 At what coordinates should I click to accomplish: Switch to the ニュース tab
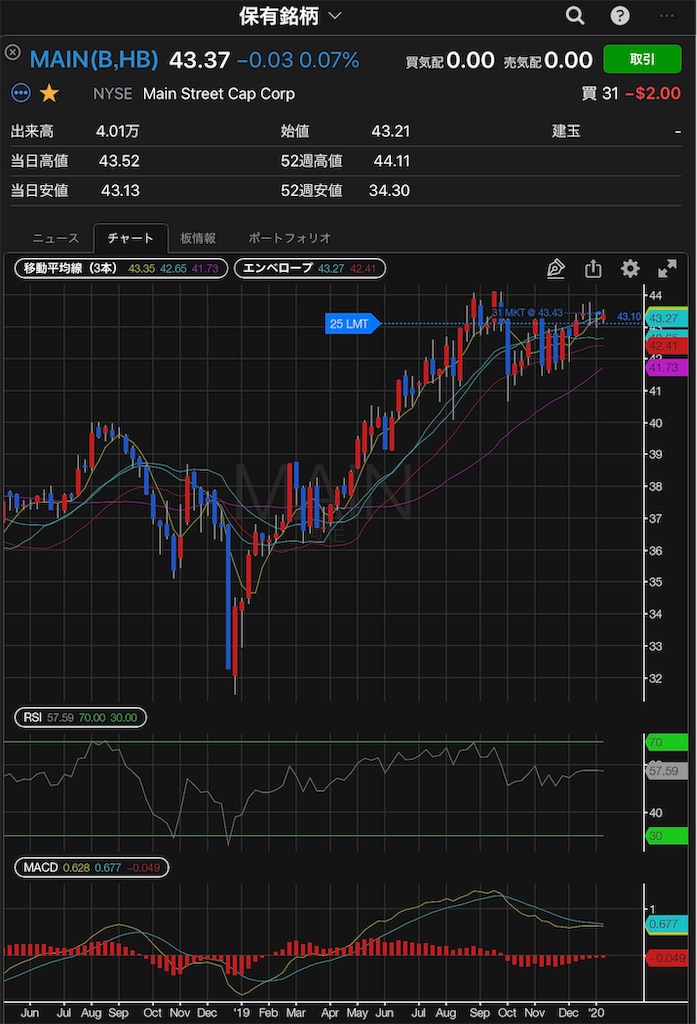(x=56, y=238)
